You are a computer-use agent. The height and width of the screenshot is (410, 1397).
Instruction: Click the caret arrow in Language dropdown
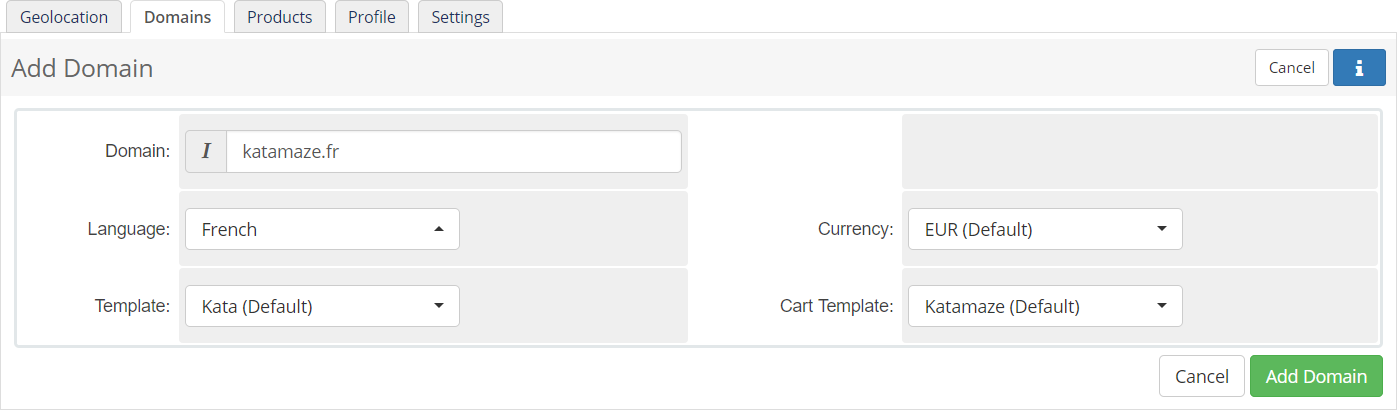438,229
